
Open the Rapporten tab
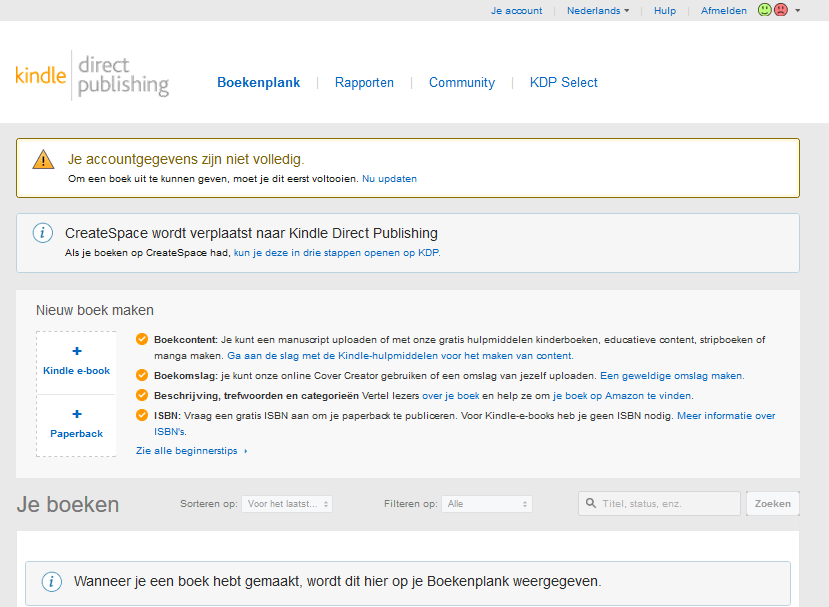pyautogui.click(x=364, y=82)
